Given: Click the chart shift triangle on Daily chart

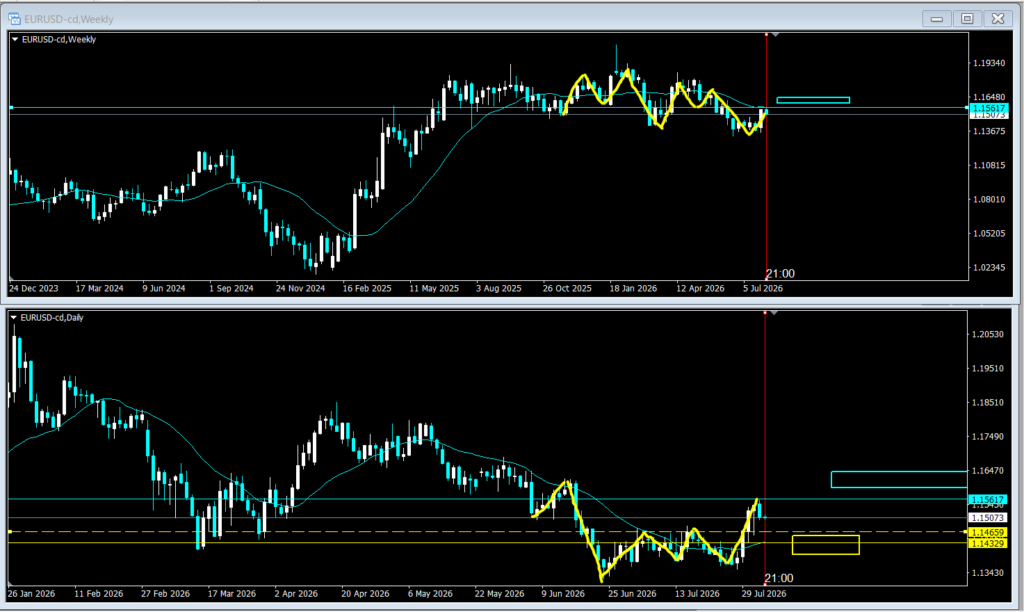Looking at the screenshot, I should (x=773, y=313).
